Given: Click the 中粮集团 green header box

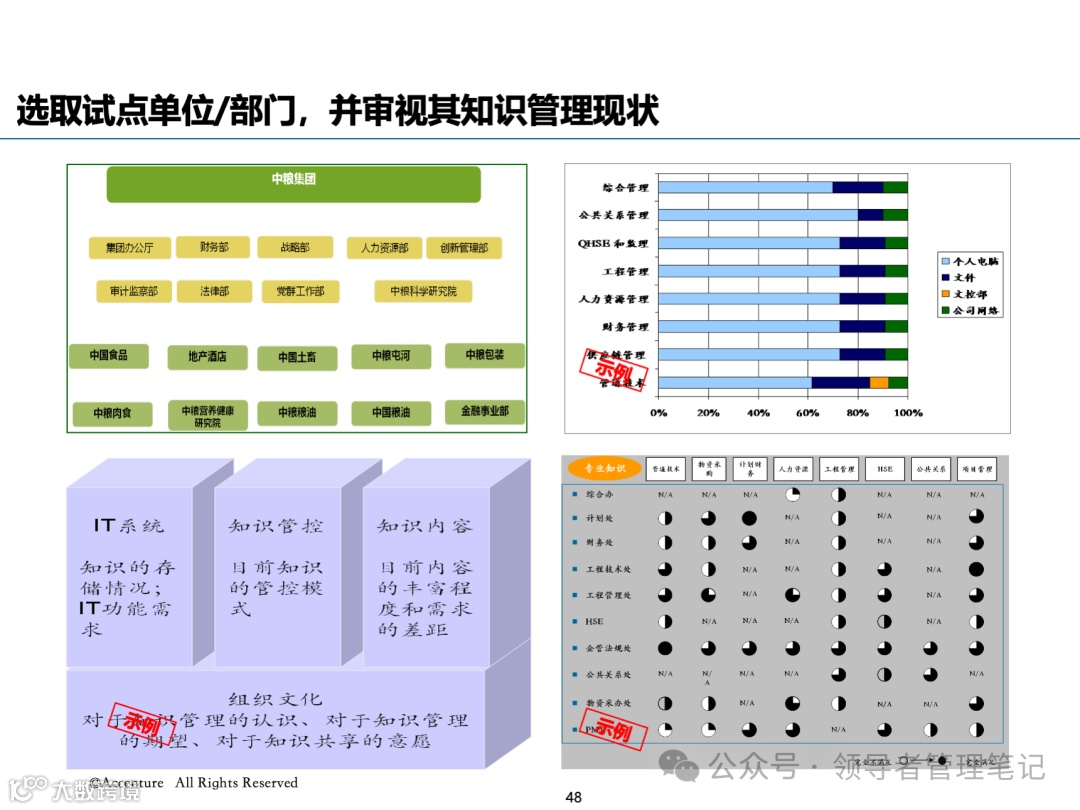Looking at the screenshot, I should click(x=293, y=184).
